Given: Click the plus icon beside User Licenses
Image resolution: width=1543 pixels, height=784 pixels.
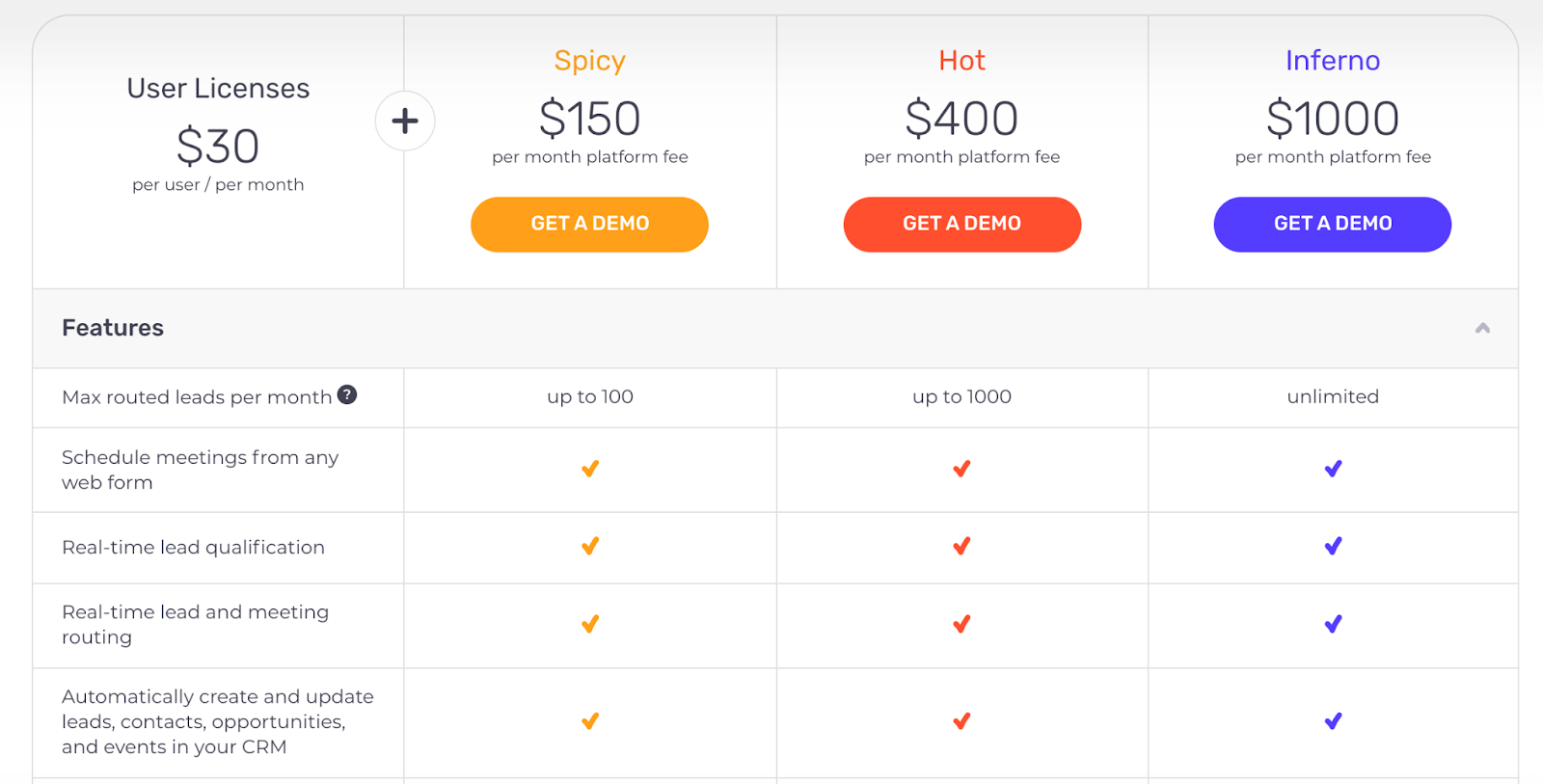Looking at the screenshot, I should click(405, 121).
